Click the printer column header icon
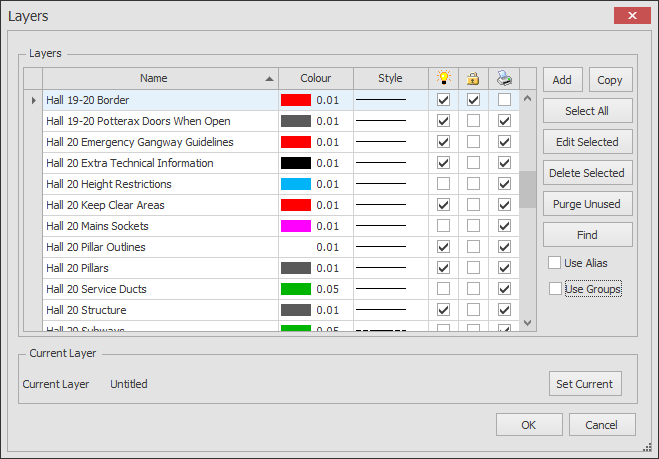The image size is (659, 459). point(504,78)
